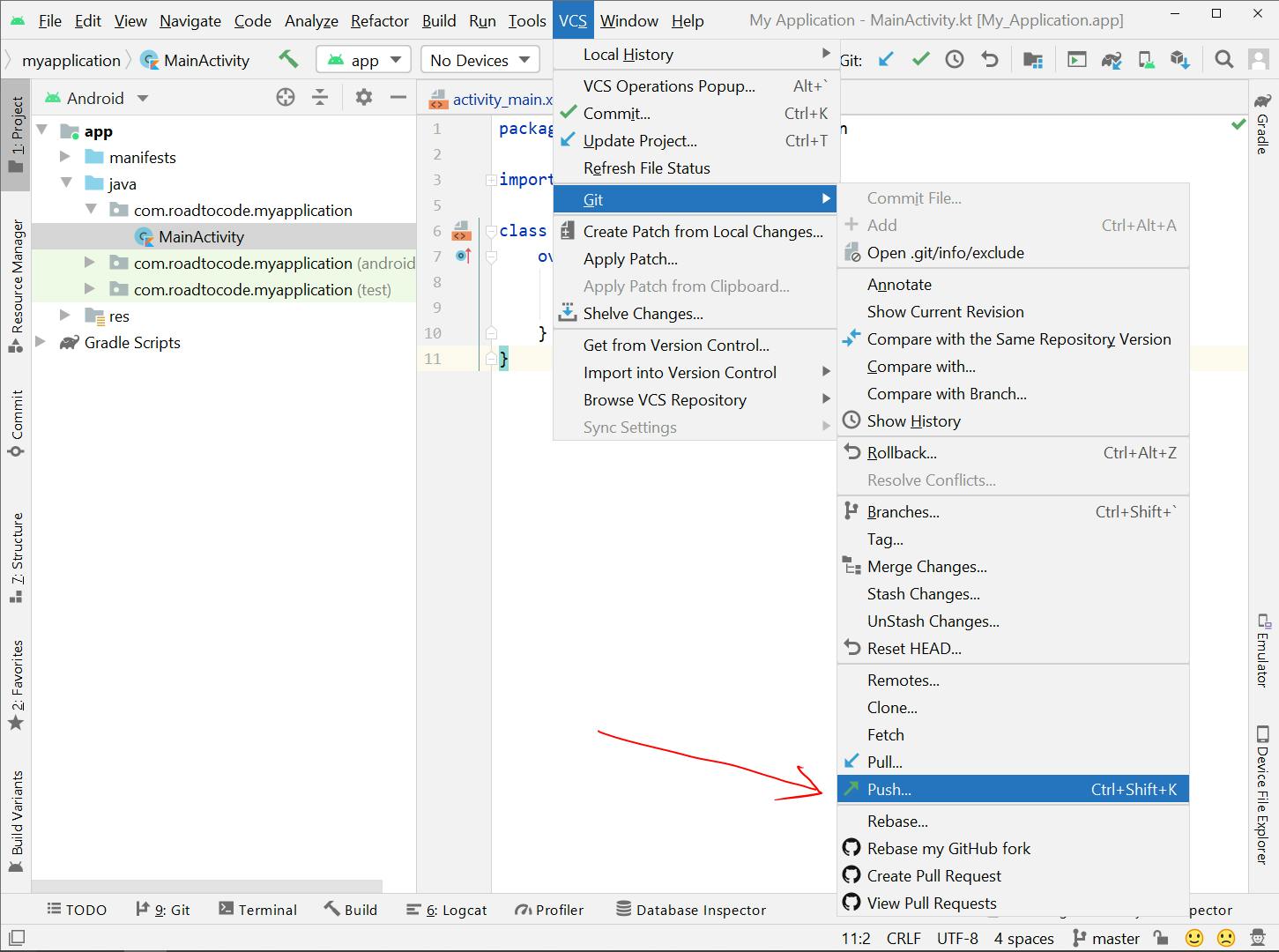Screen dimensions: 1279x952
Task: Click the happy face feedback icon
Action: coord(1194,938)
